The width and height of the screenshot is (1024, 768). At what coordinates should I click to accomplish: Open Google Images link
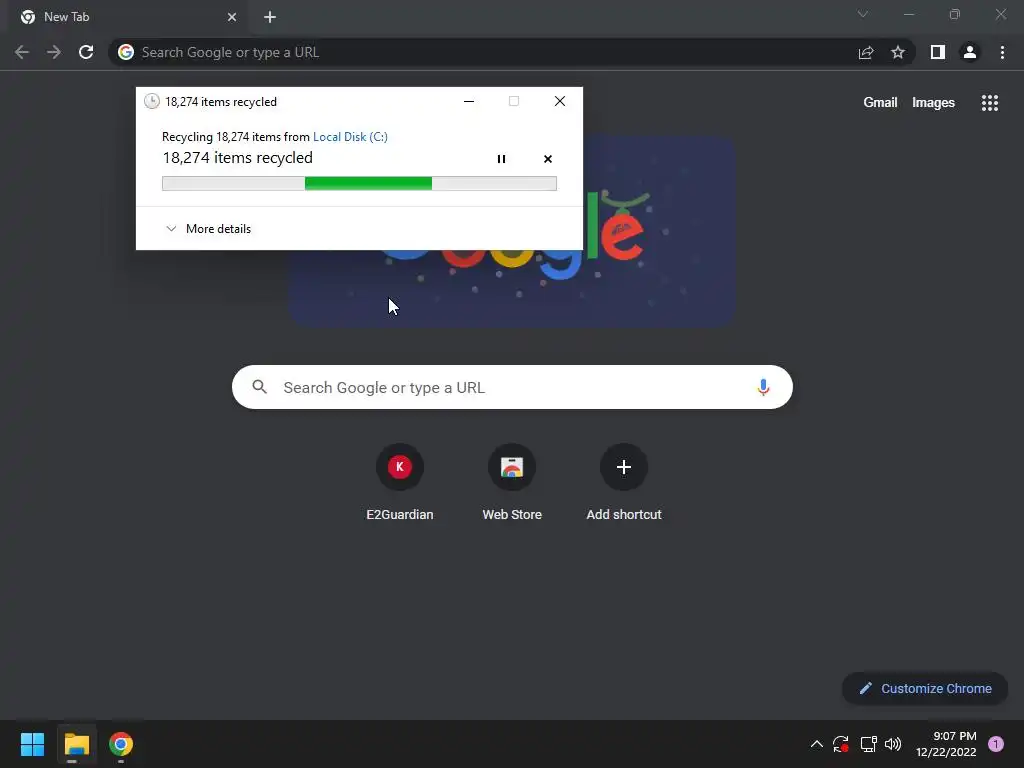(933, 103)
